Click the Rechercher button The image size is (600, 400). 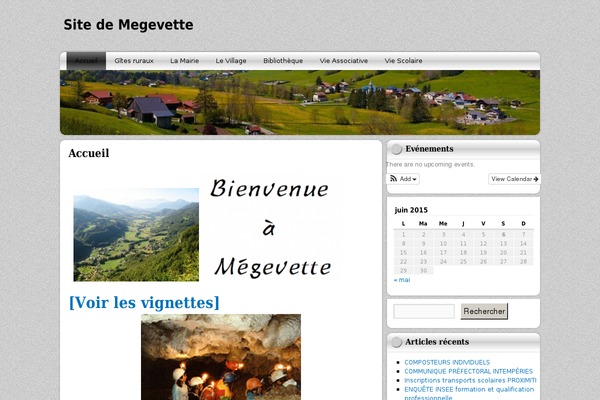(x=484, y=311)
